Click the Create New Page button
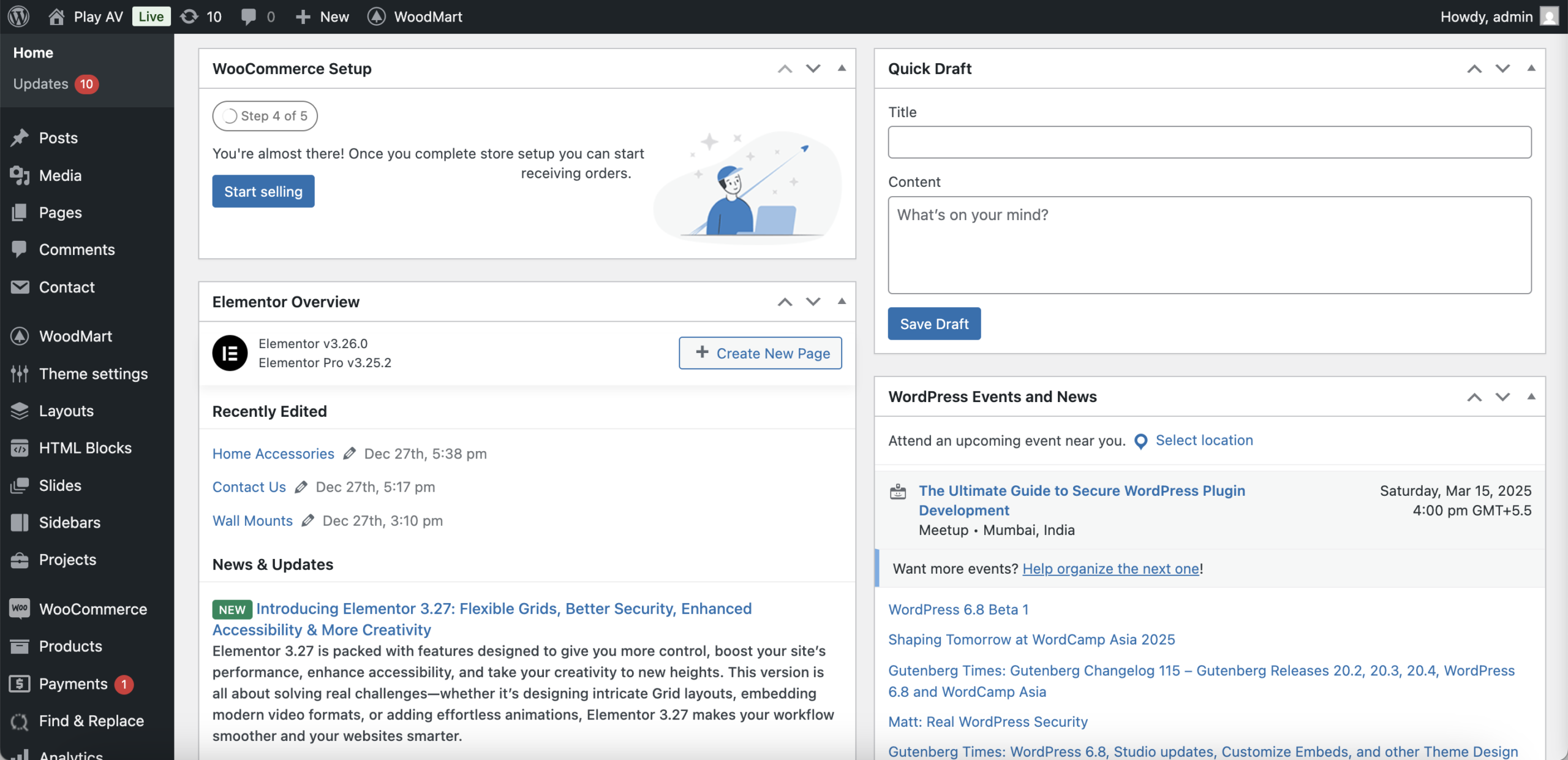1568x760 pixels. click(x=760, y=353)
